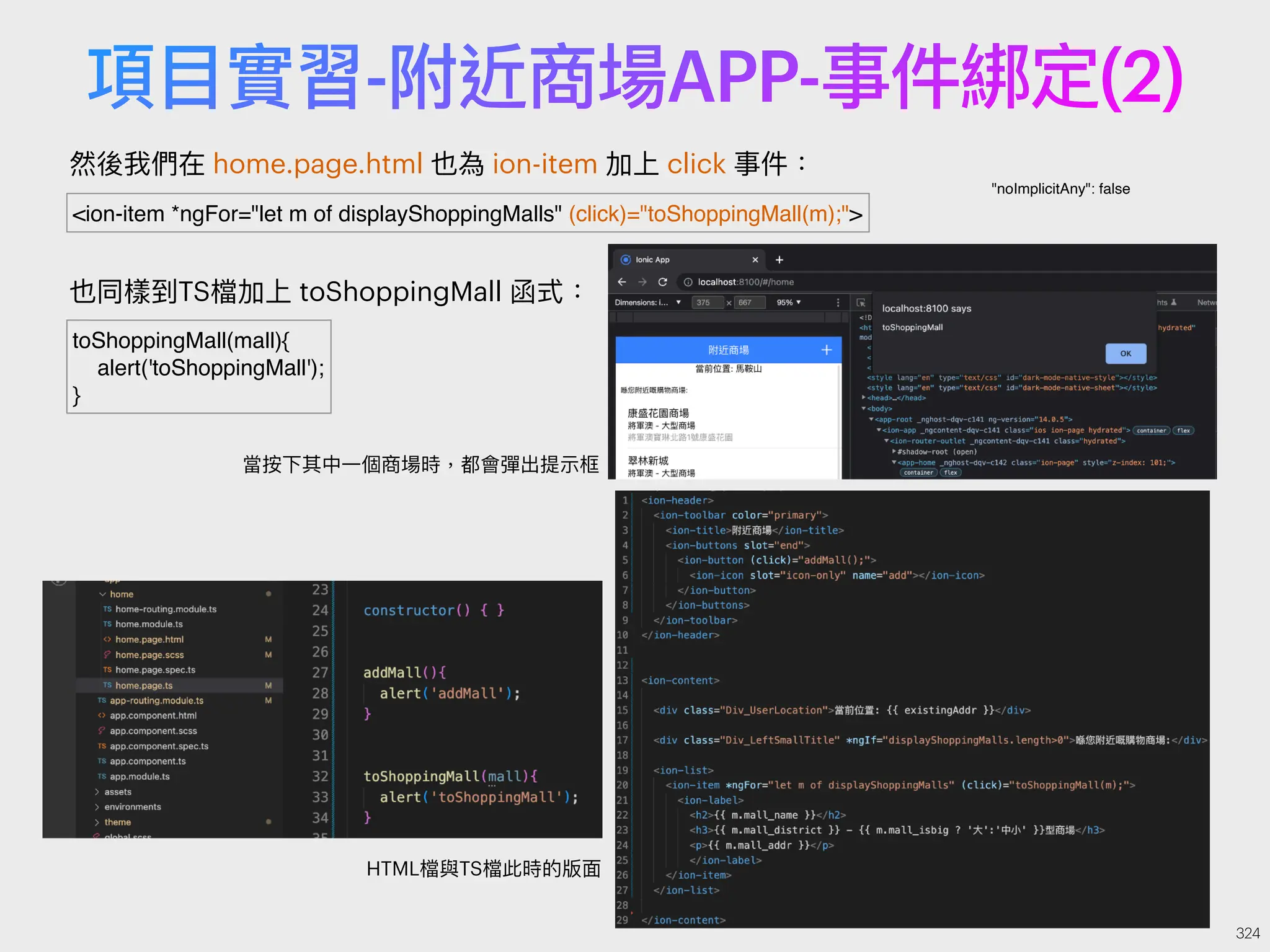Open a new browser tab with plus

pyautogui.click(x=779, y=260)
